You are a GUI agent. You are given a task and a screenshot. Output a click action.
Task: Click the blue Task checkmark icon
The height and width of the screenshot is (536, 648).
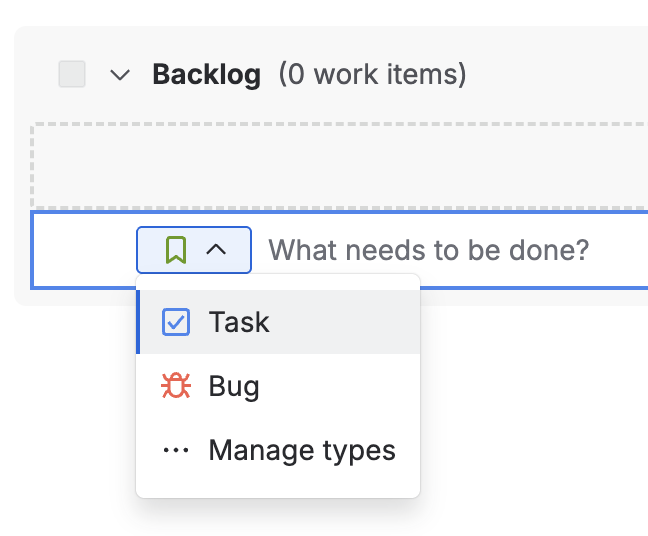[176, 322]
